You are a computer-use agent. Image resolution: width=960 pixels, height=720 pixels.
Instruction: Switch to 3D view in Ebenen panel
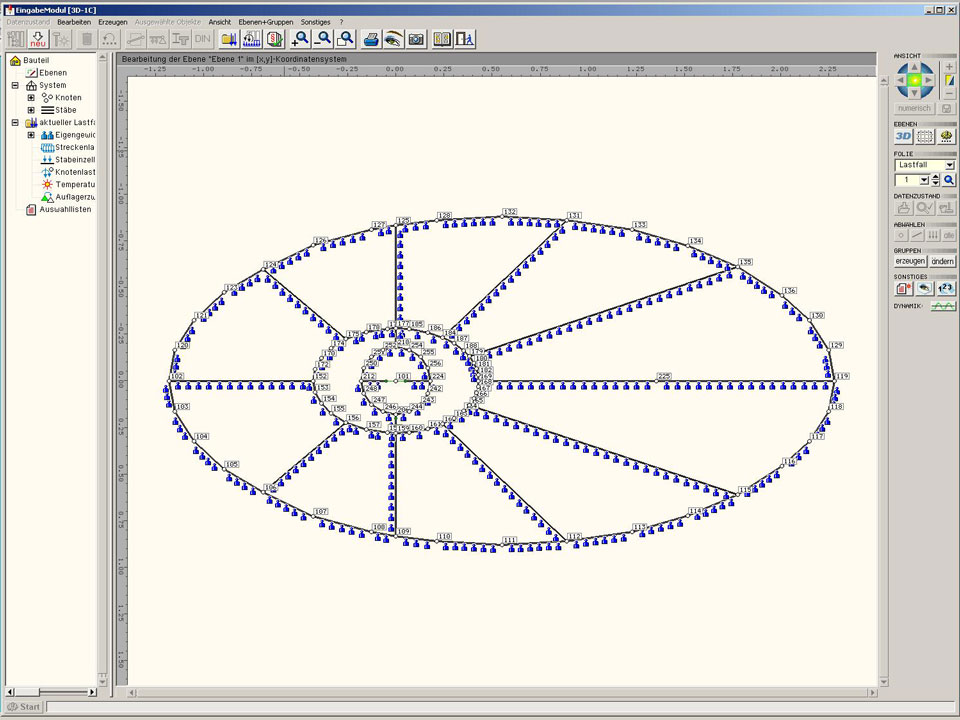[x=903, y=136]
